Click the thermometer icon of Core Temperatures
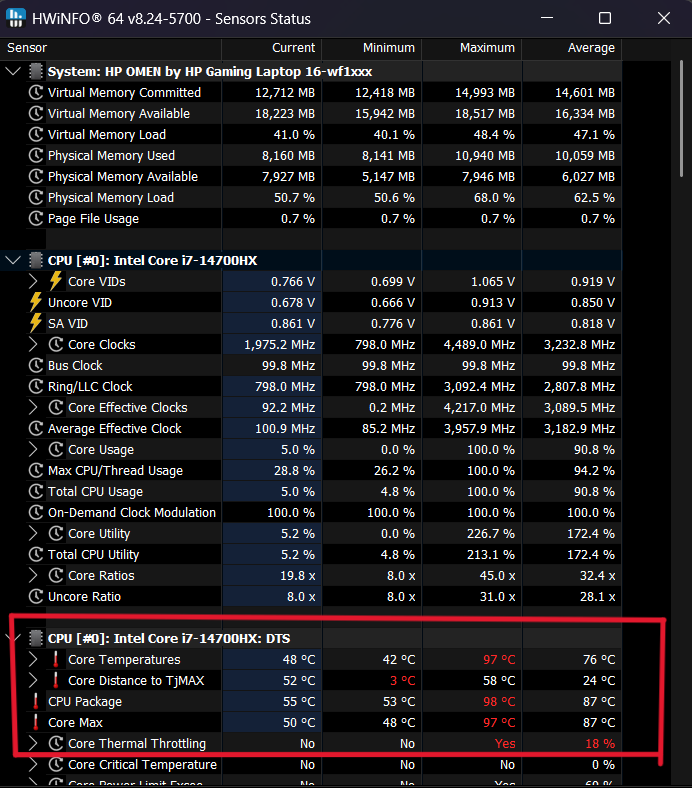Screen dimensions: 692x788 point(56,659)
